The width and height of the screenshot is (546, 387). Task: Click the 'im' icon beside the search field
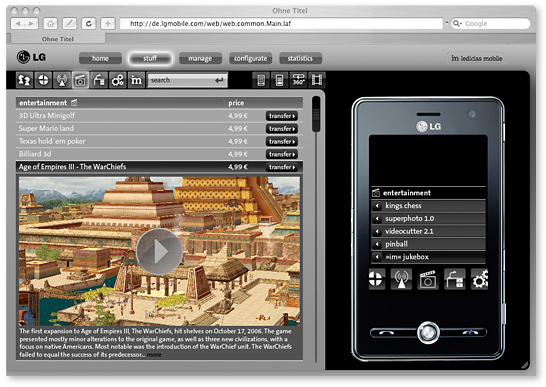pyautogui.click(x=136, y=80)
